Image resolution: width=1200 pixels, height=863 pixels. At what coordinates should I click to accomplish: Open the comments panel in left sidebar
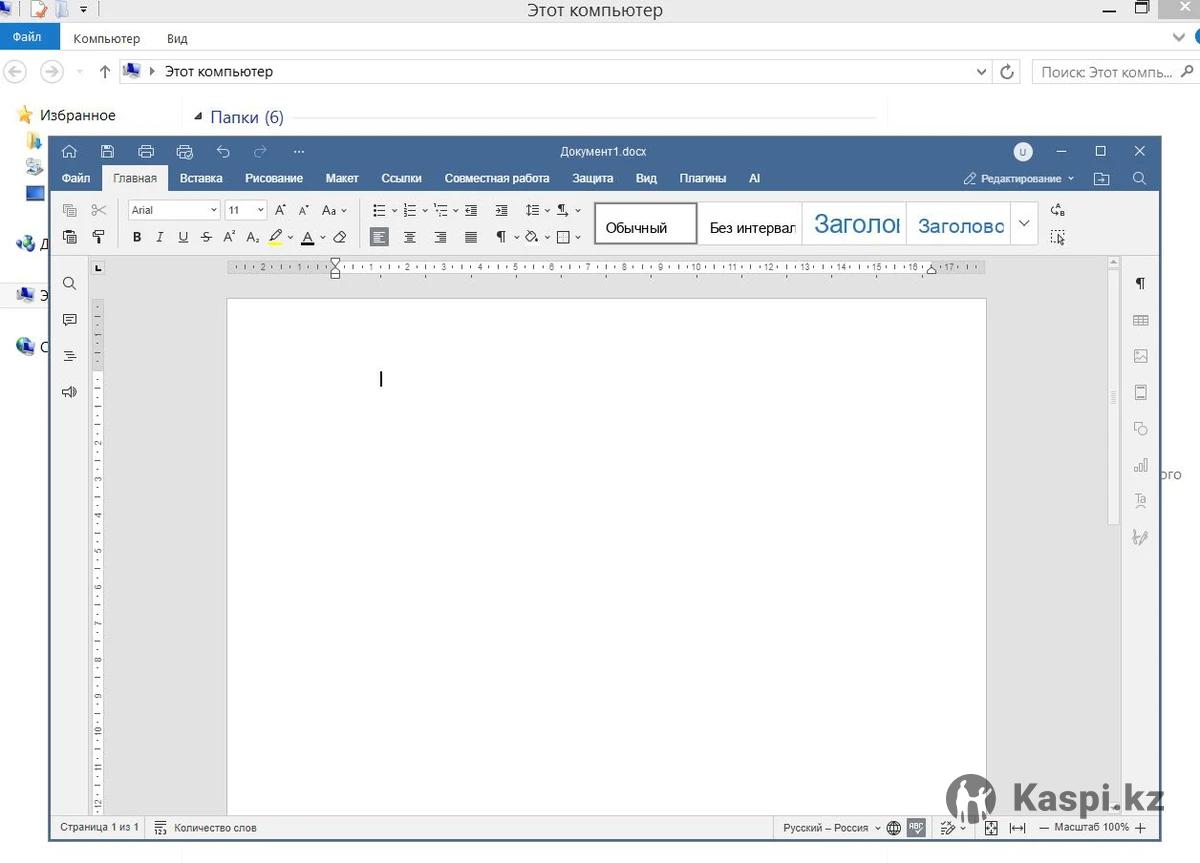pos(69,320)
